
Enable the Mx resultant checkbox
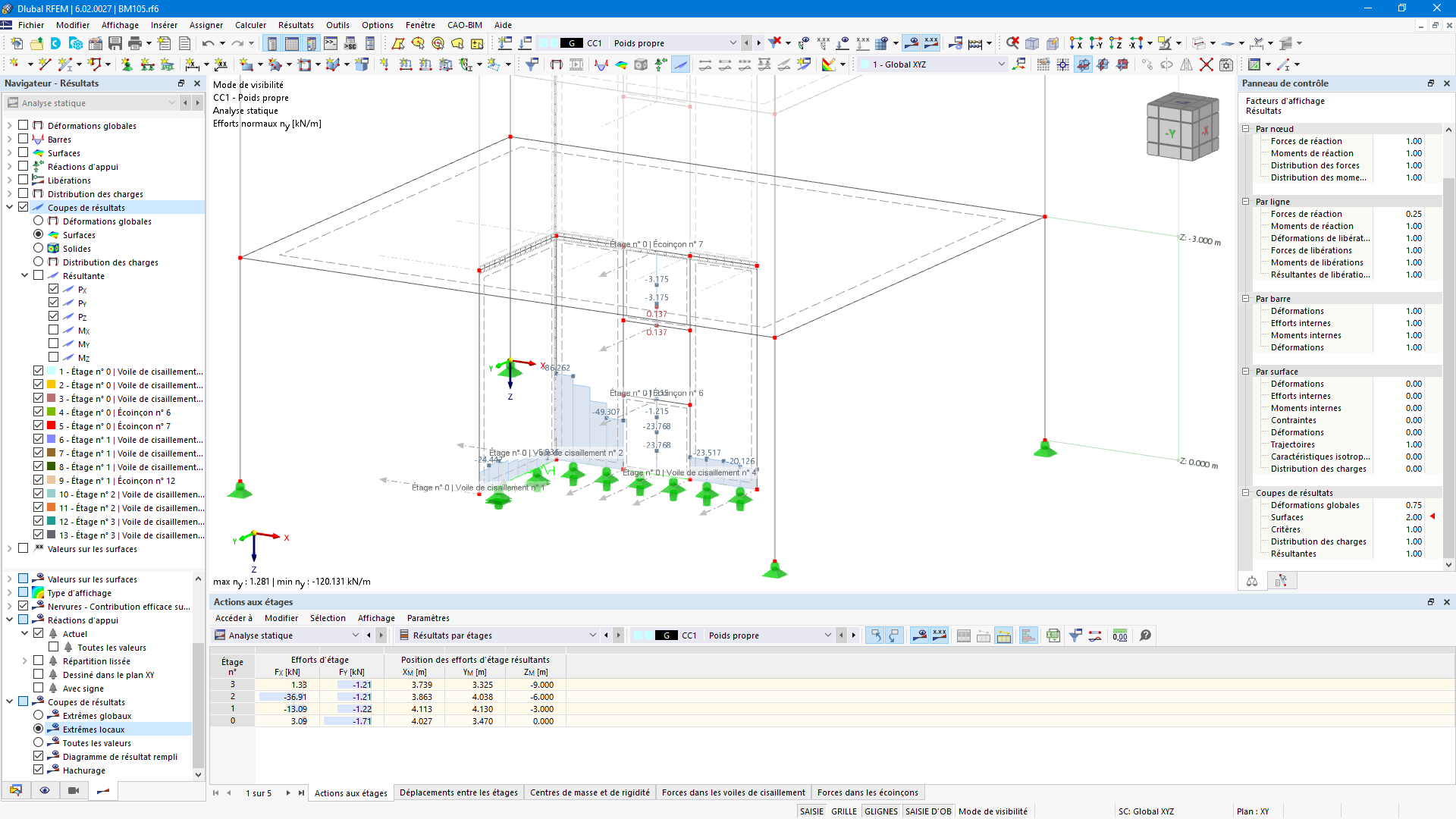pyautogui.click(x=53, y=331)
